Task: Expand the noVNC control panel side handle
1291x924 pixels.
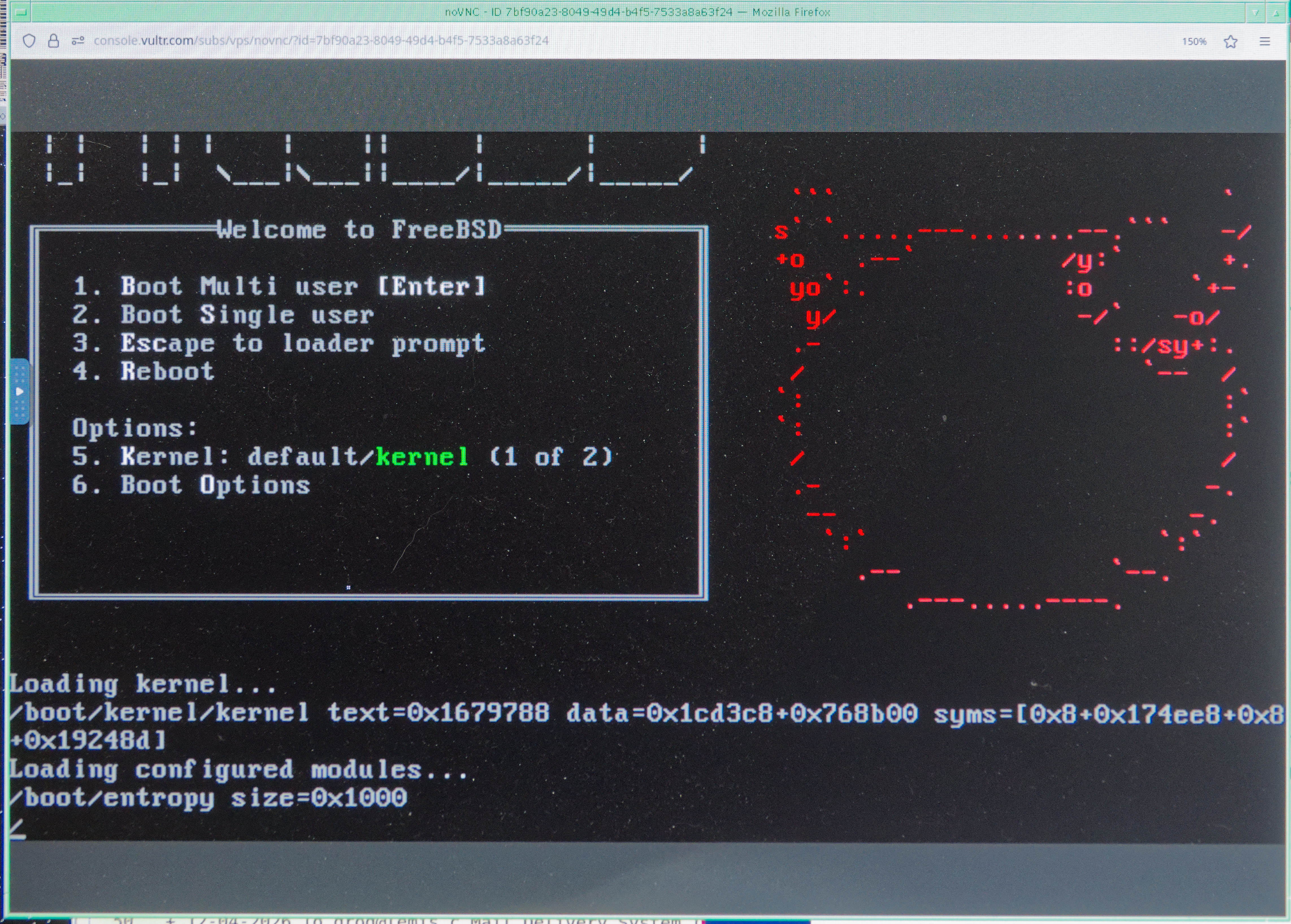Action: point(19,391)
